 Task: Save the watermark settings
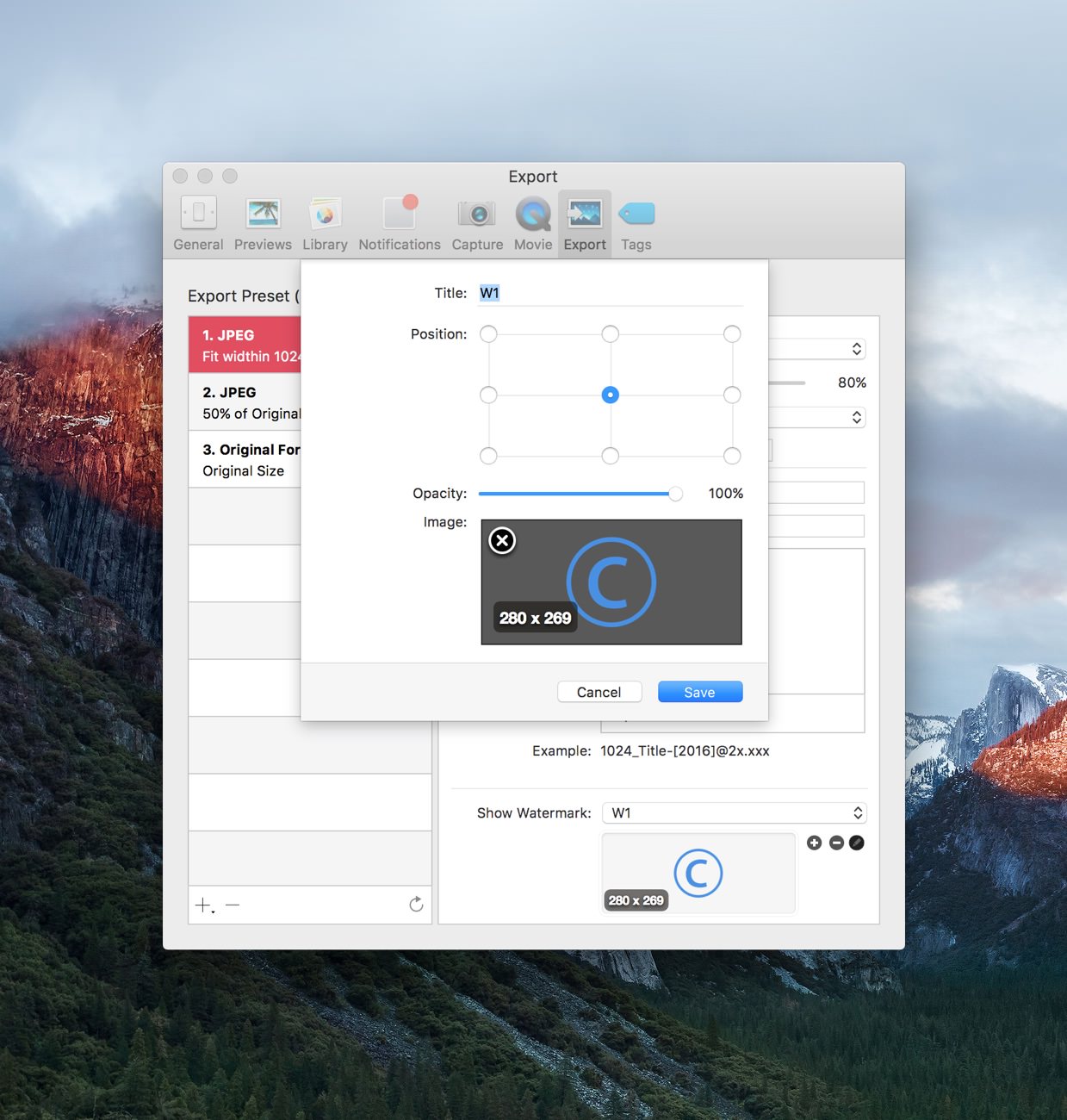700,692
